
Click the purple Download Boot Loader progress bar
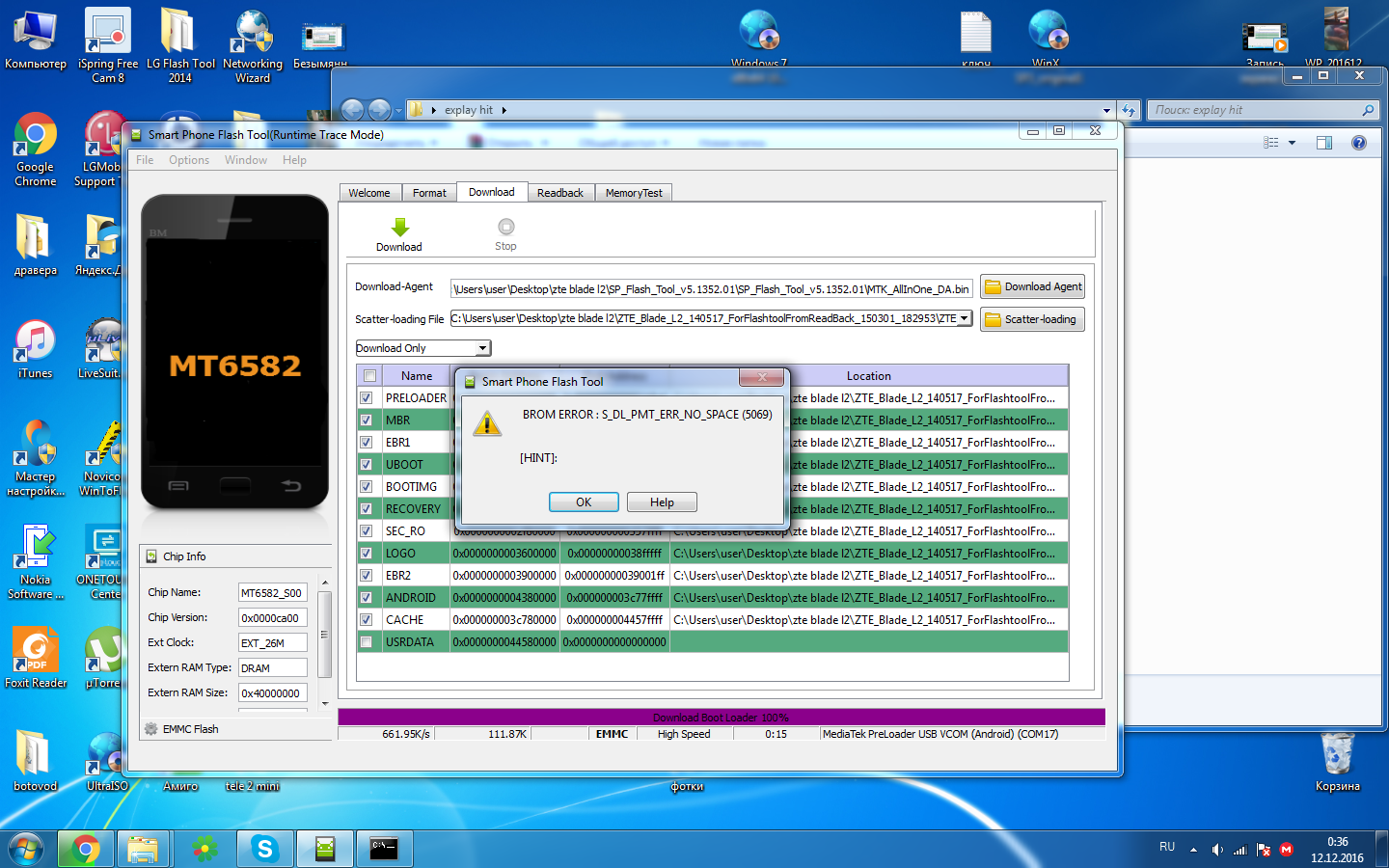(x=721, y=717)
